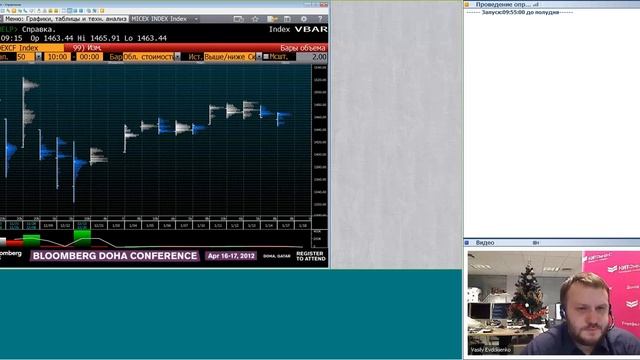Viewport: 640px width, 360px height.
Task: Click the Apr 16-17, 2012 date badge
Action: (231, 256)
